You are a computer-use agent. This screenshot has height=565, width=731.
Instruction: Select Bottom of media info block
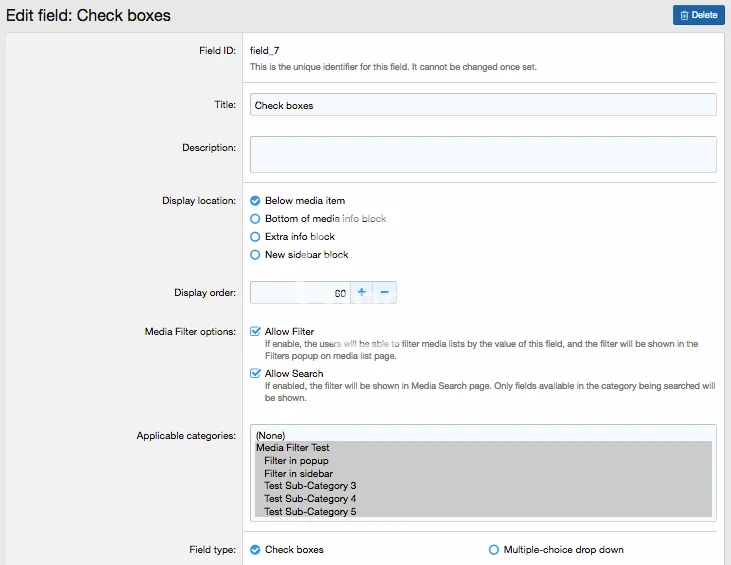tap(255, 219)
